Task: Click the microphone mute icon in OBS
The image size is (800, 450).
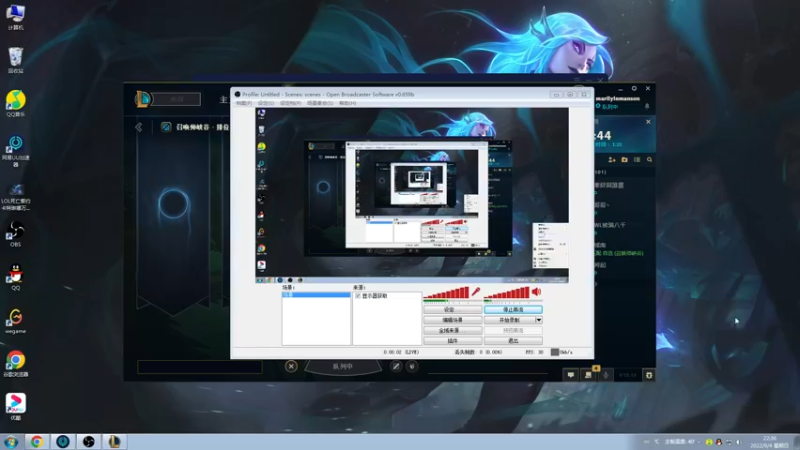Action: coord(476,291)
